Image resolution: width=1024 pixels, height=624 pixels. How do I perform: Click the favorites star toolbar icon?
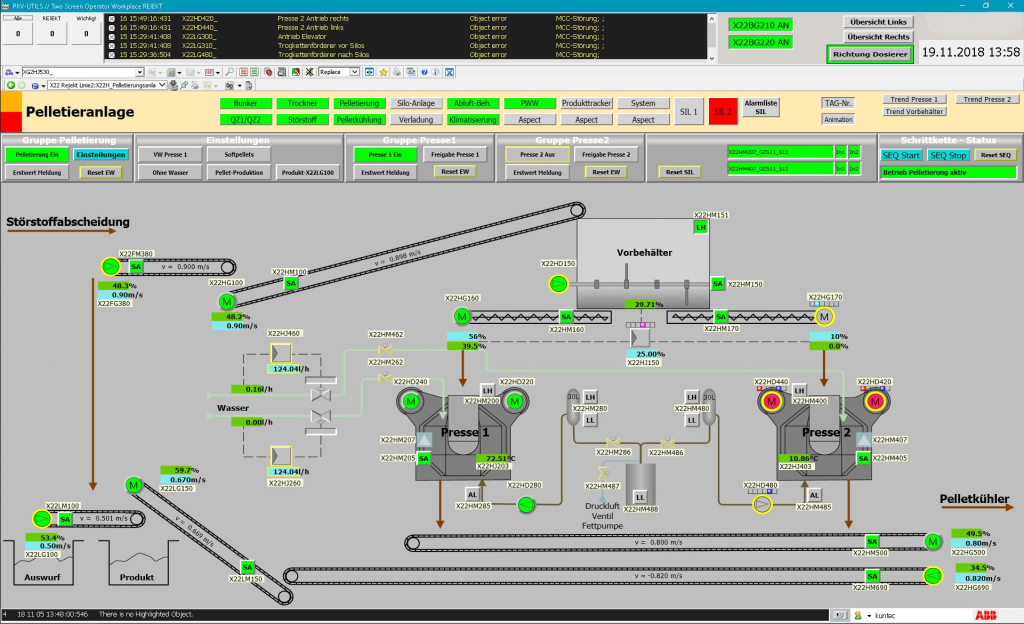pos(384,73)
